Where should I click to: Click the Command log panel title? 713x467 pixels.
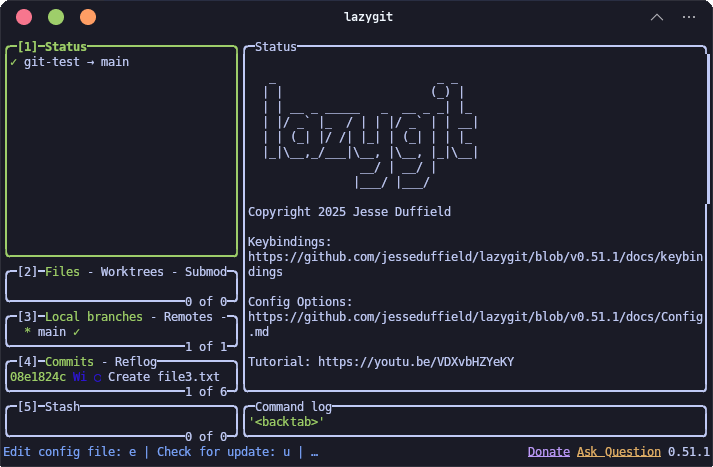[x=293, y=407]
